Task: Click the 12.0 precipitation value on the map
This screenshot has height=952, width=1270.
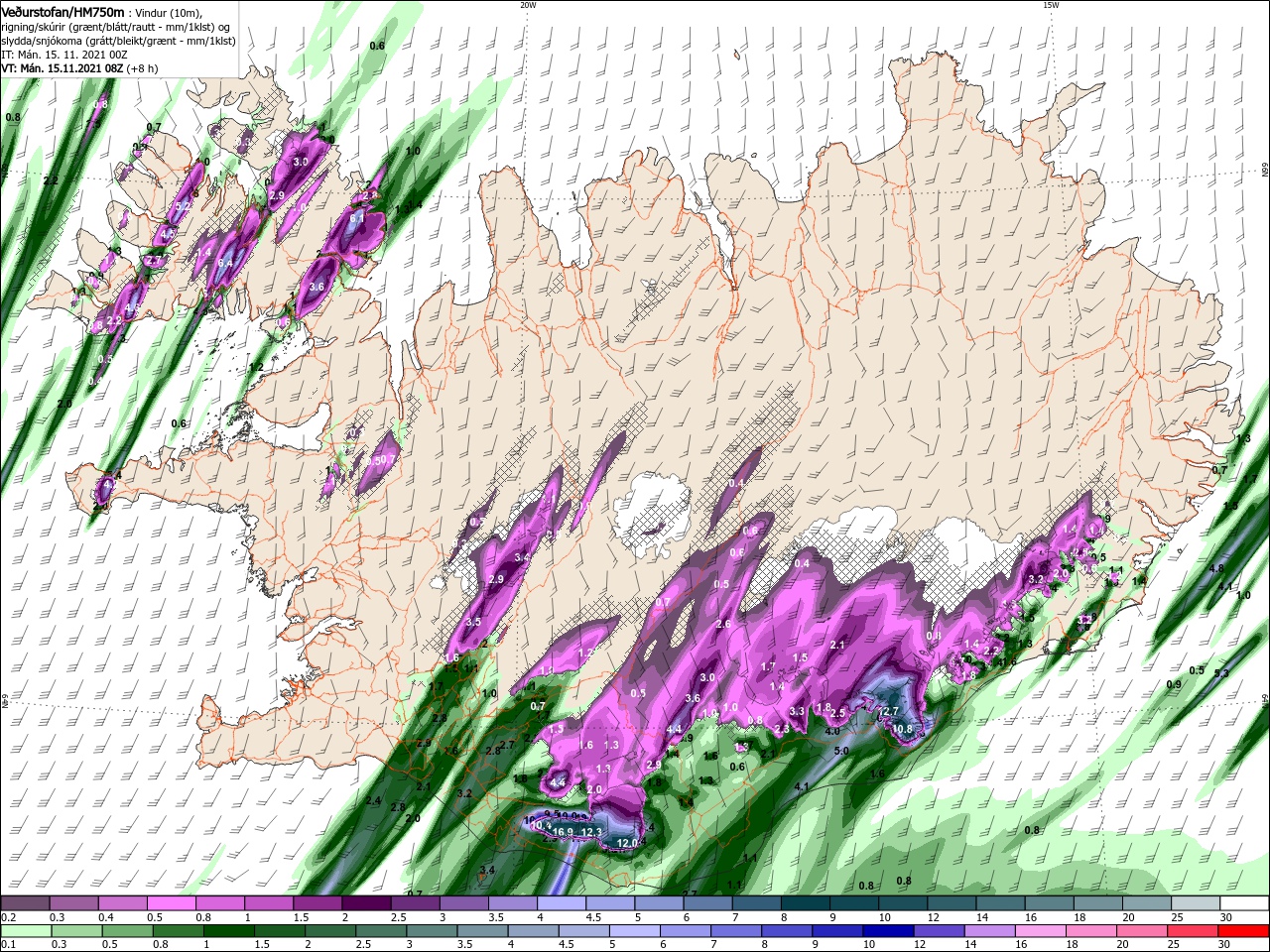Action: pos(626,843)
